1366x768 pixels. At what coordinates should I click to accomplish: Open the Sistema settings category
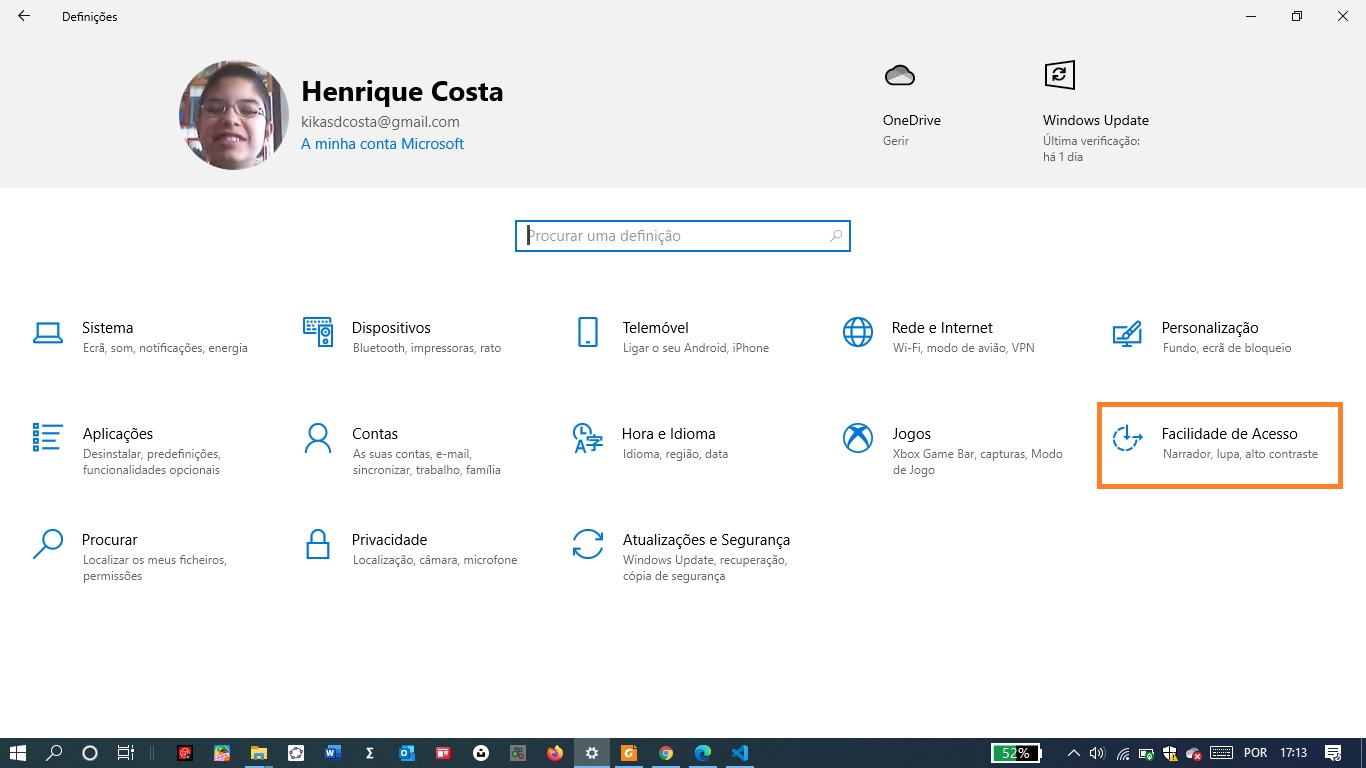[140, 337]
